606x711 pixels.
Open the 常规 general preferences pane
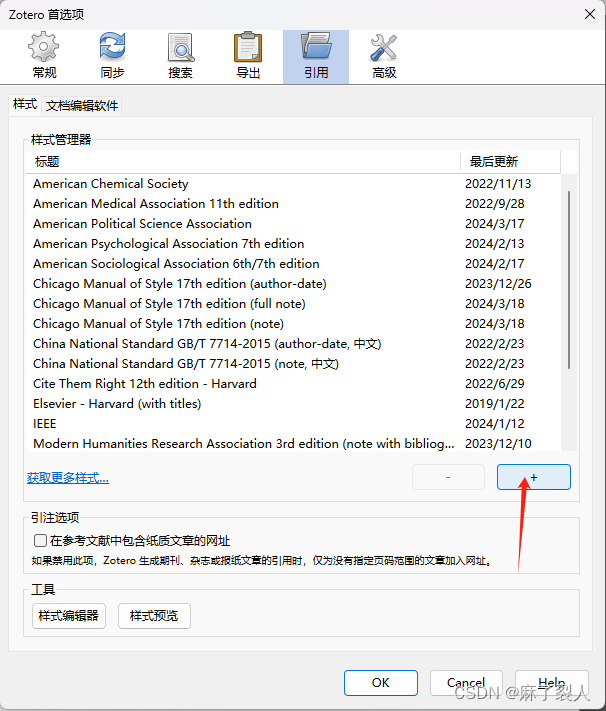point(44,57)
